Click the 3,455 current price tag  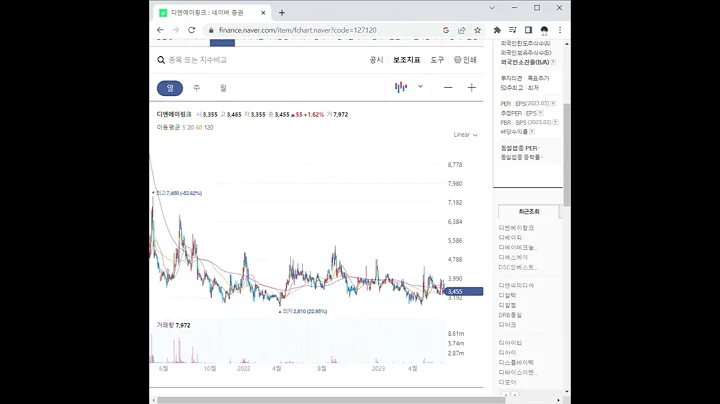point(464,292)
